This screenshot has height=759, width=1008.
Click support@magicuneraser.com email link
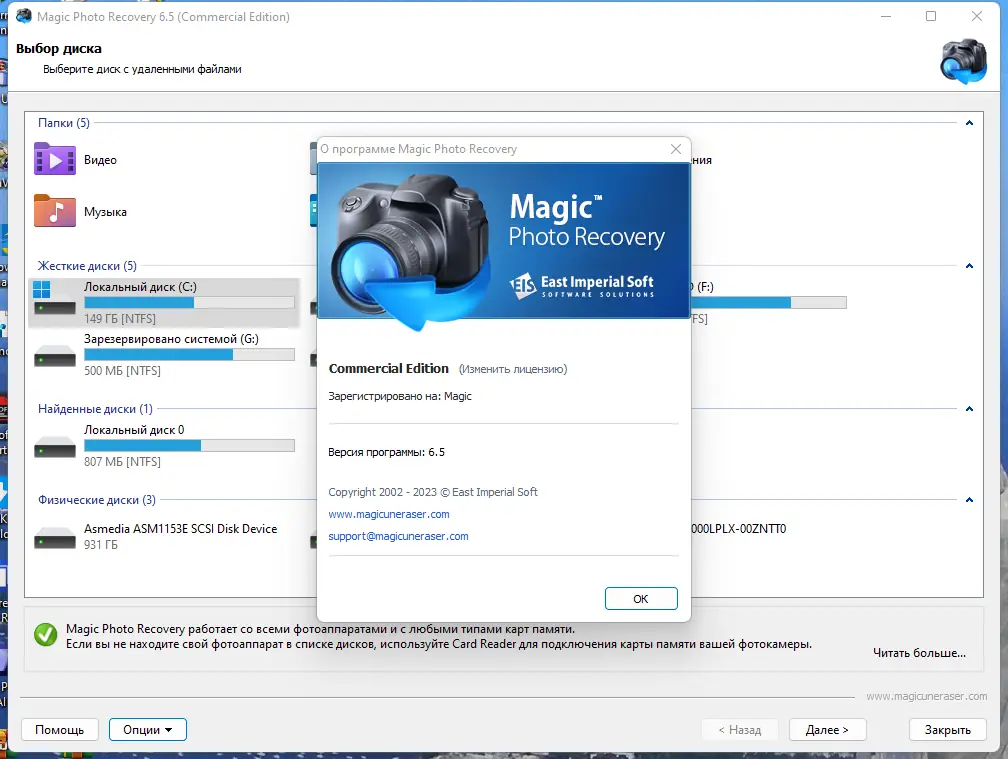[x=398, y=536]
